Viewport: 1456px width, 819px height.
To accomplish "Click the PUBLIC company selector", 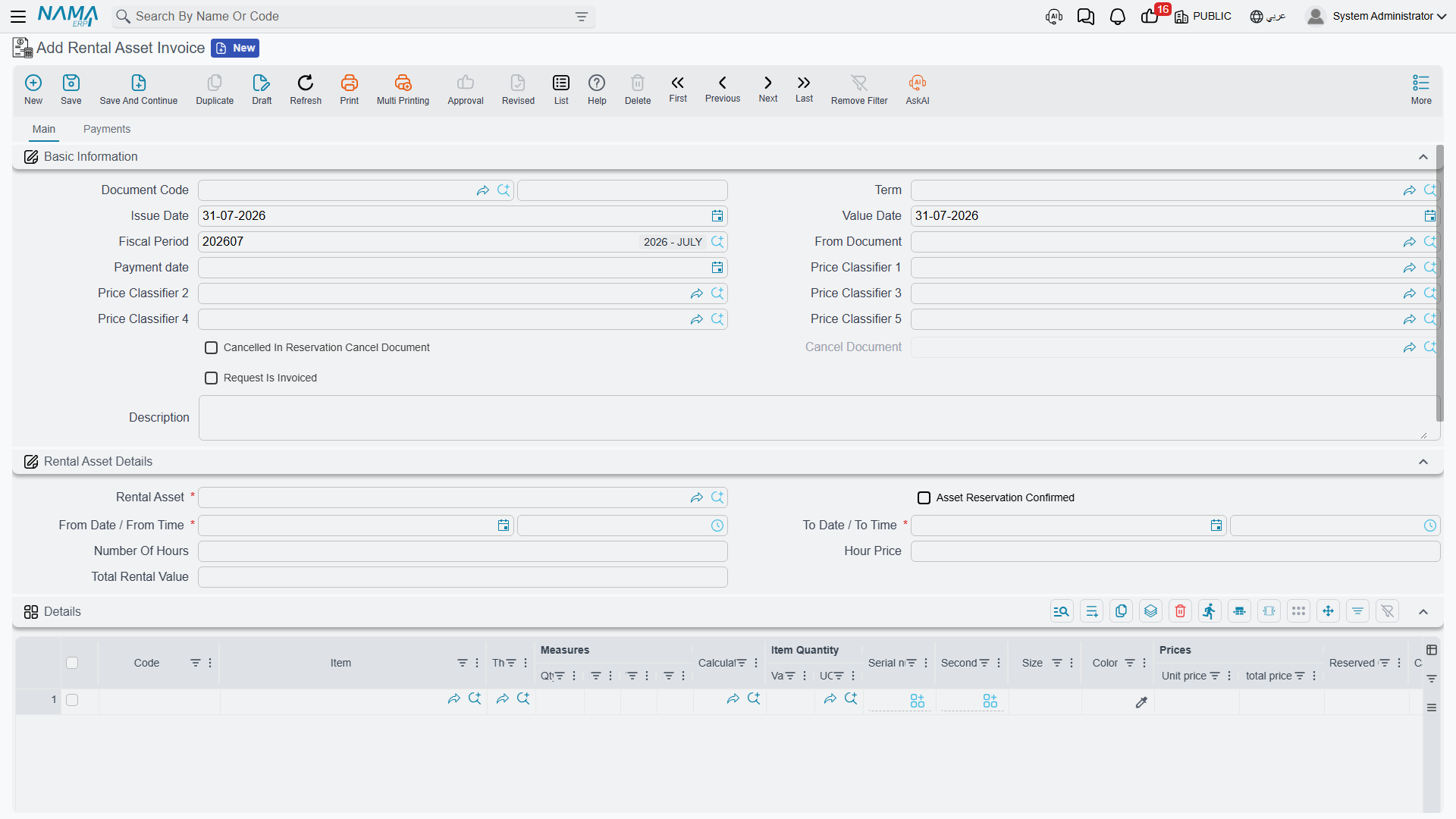I will pyautogui.click(x=1203, y=16).
